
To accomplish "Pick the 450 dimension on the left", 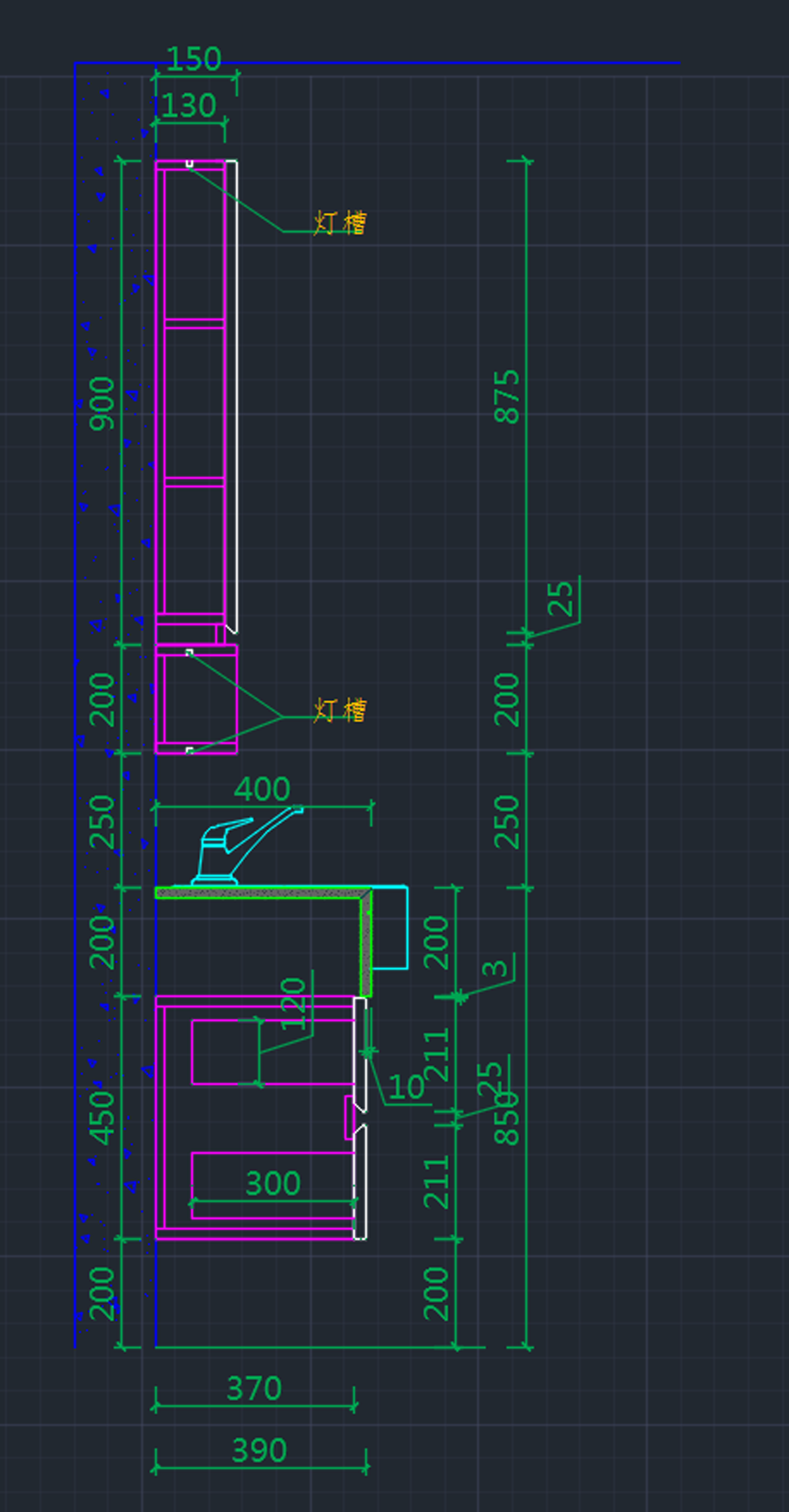I will tap(102, 1118).
